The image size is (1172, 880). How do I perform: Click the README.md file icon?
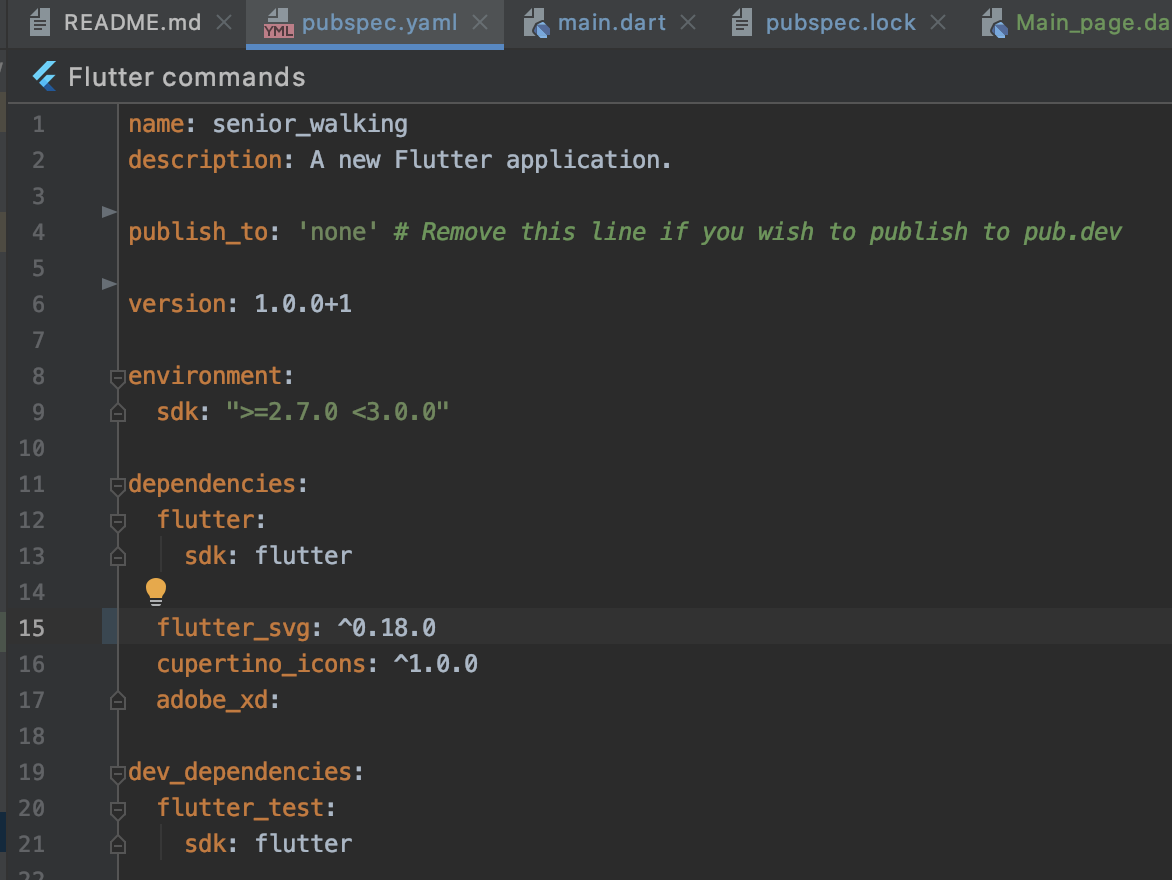coord(40,23)
